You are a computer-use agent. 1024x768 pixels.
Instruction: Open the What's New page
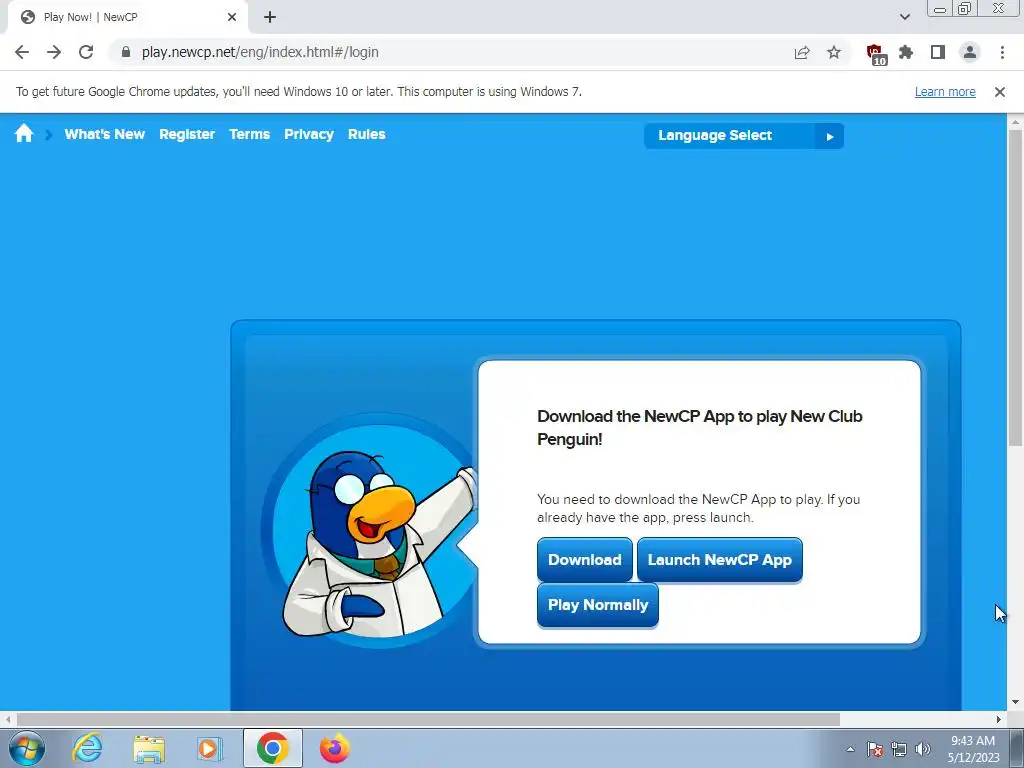pyautogui.click(x=104, y=134)
